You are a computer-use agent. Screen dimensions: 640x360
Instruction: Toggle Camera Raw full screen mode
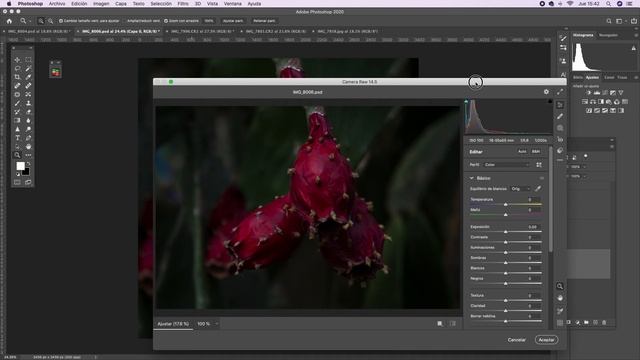[x=560, y=92]
